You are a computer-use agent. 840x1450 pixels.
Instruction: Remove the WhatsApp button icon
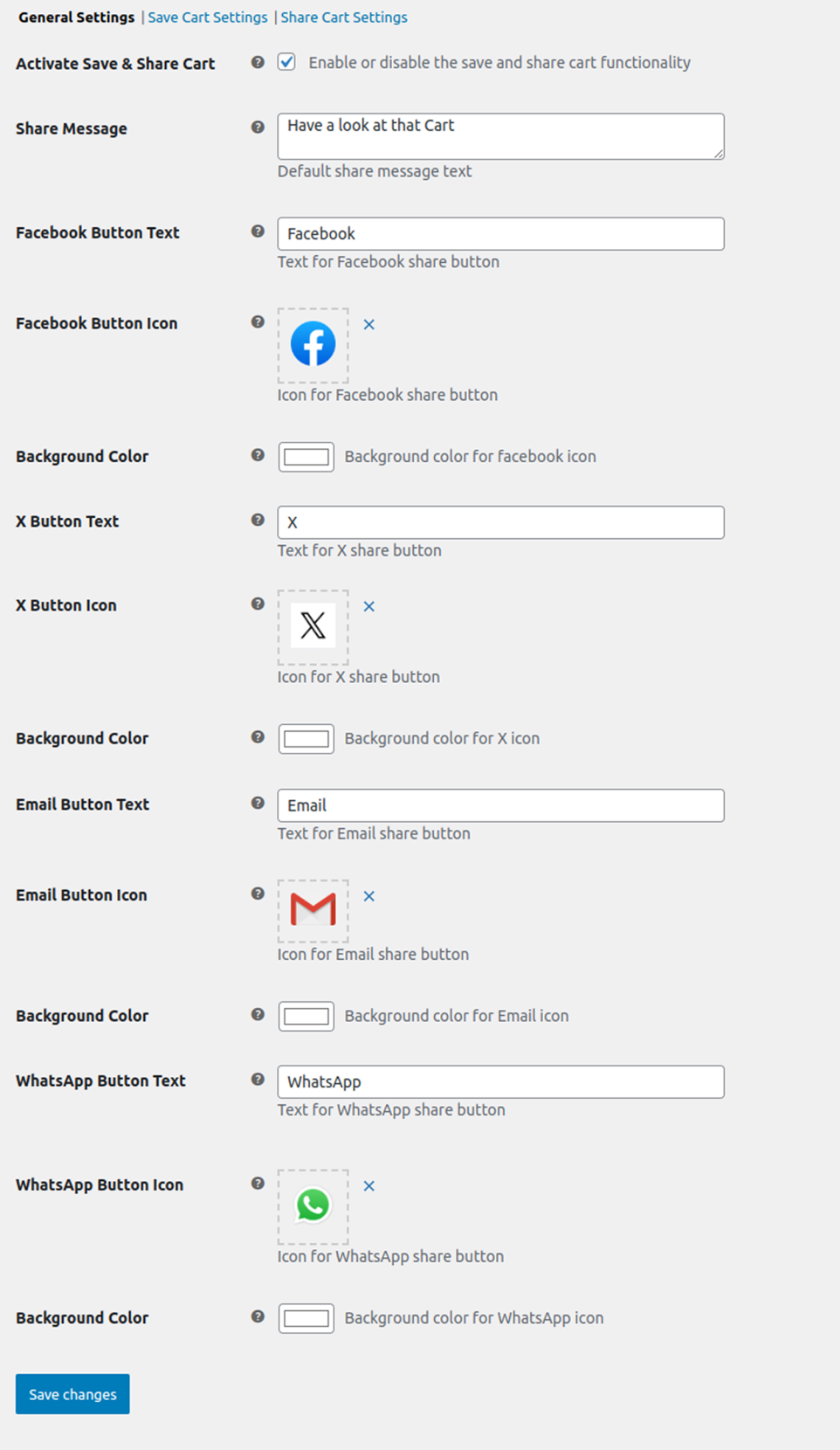pyautogui.click(x=369, y=1186)
